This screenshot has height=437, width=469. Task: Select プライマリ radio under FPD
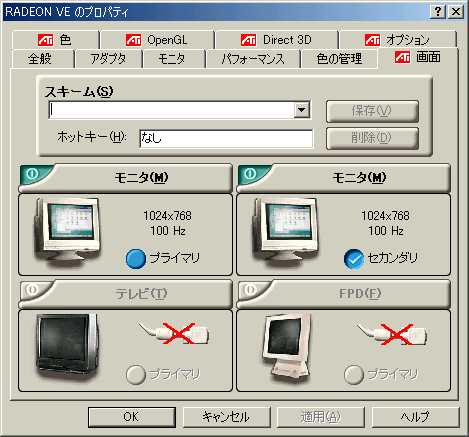(x=353, y=375)
